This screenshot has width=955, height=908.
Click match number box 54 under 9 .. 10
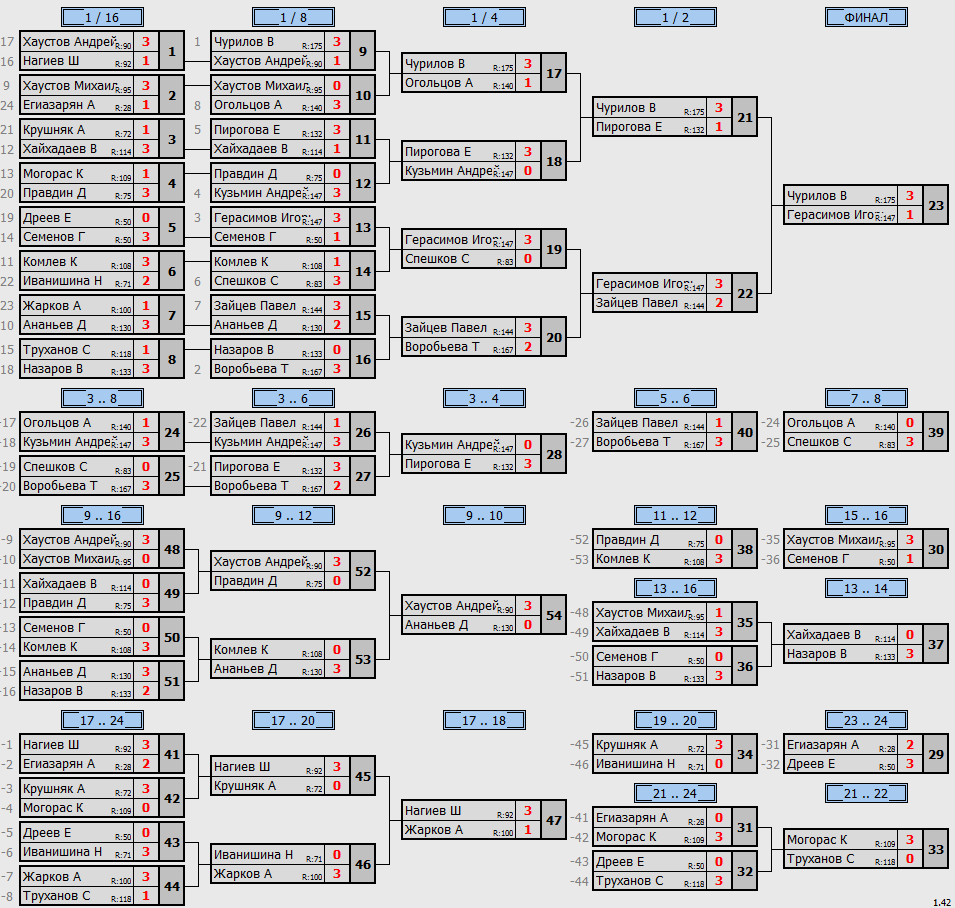coord(554,615)
